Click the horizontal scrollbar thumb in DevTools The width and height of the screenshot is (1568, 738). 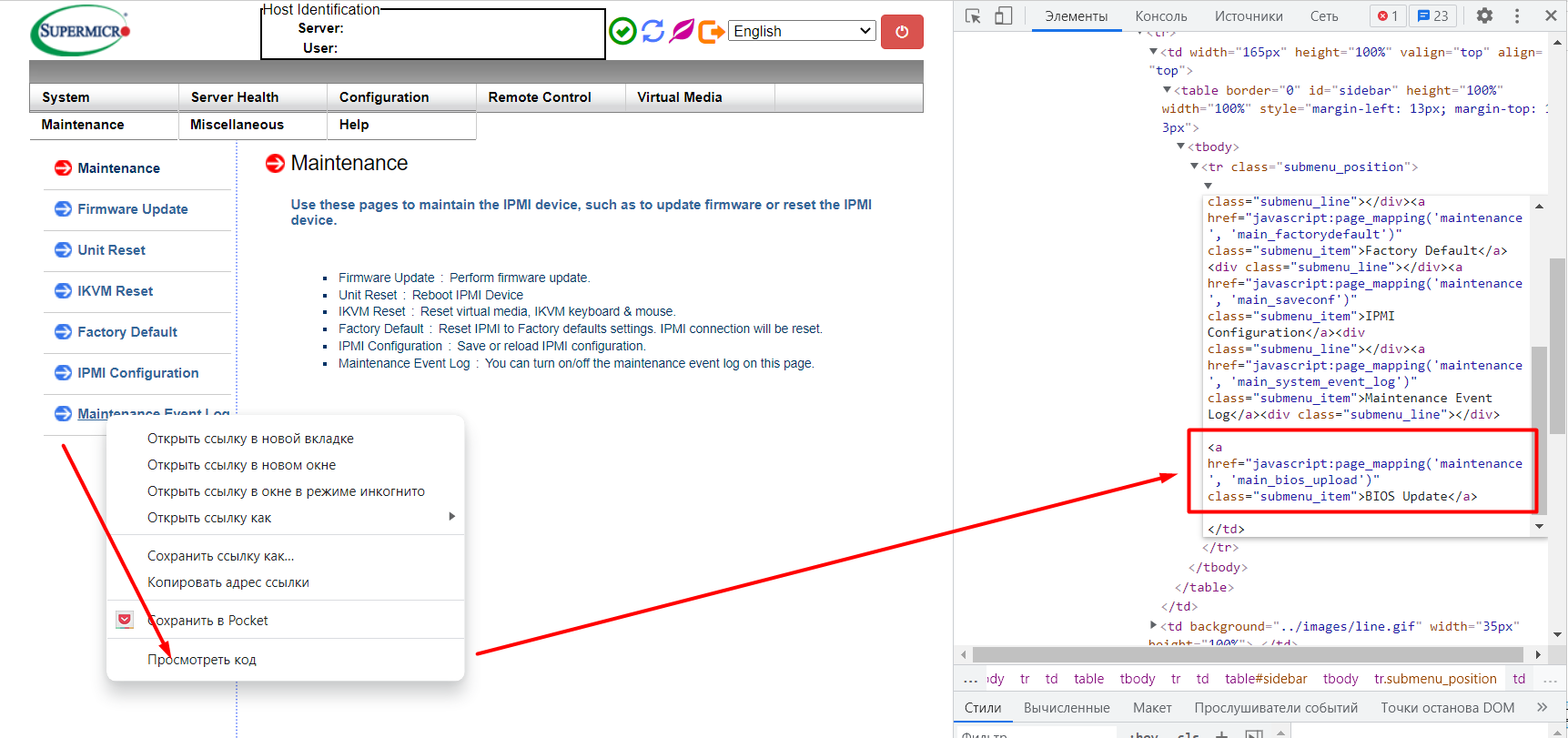(1248, 654)
